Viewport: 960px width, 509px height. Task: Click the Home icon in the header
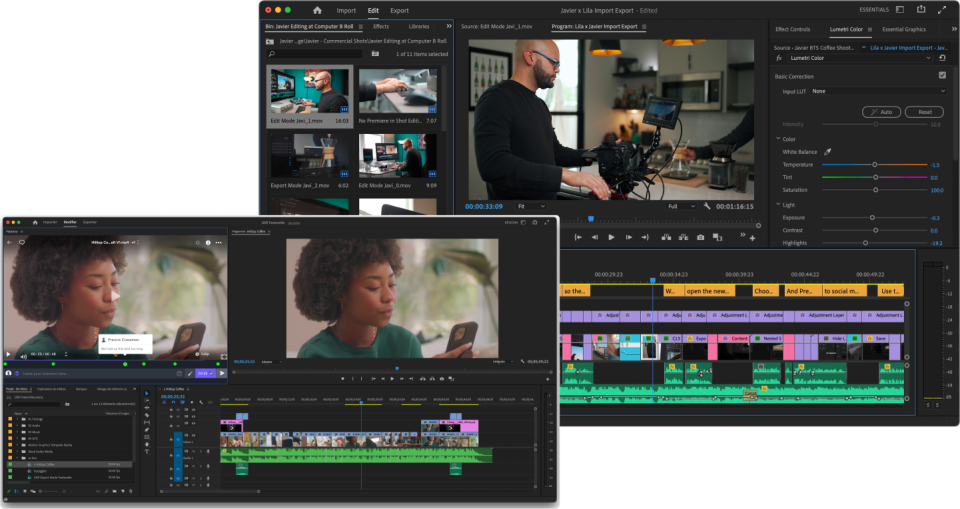click(317, 10)
